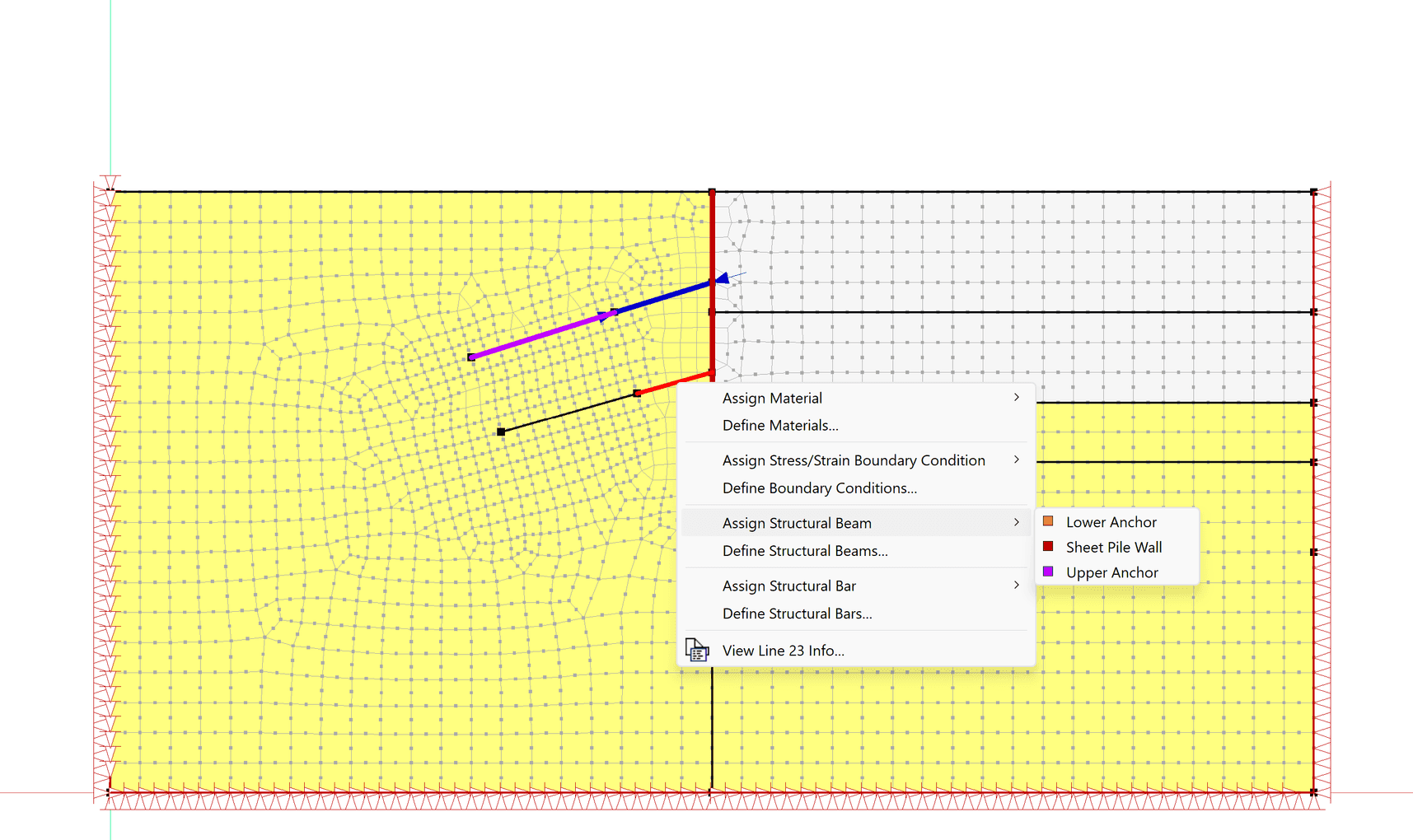Select Define Boundary Conditions… entry
Viewport: 1413px width, 840px height.
(856, 488)
